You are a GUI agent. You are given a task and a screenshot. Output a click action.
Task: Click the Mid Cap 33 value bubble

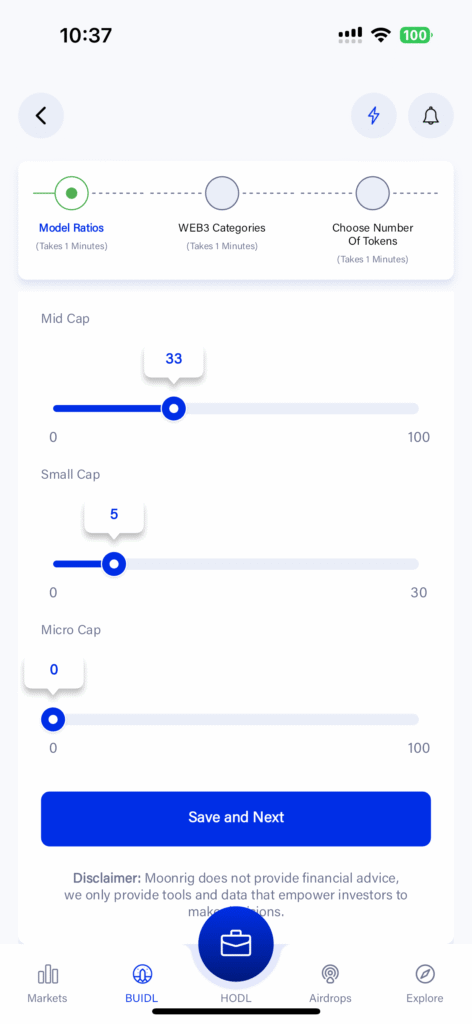[174, 360]
